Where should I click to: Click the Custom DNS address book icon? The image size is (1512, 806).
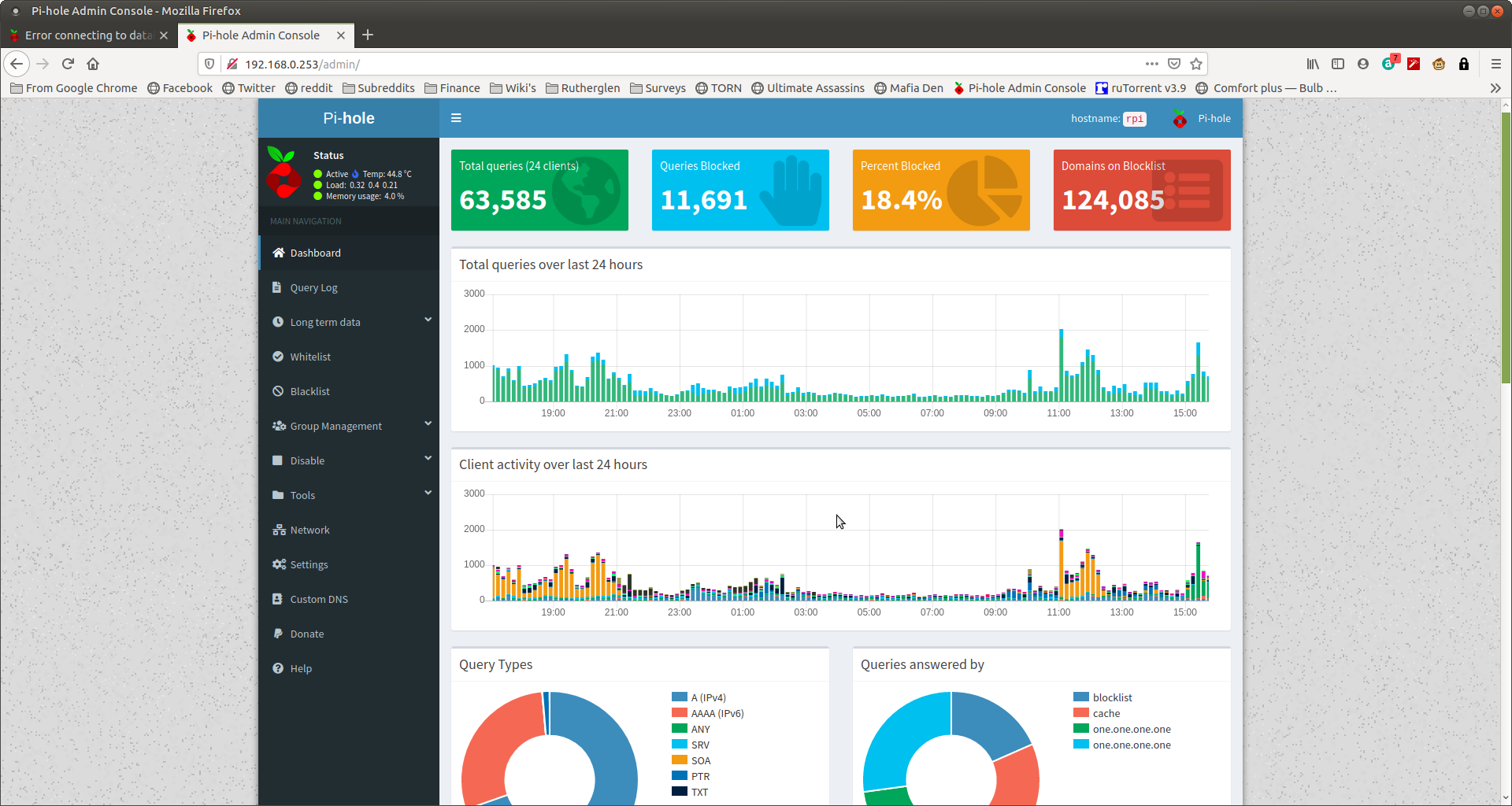(277, 599)
